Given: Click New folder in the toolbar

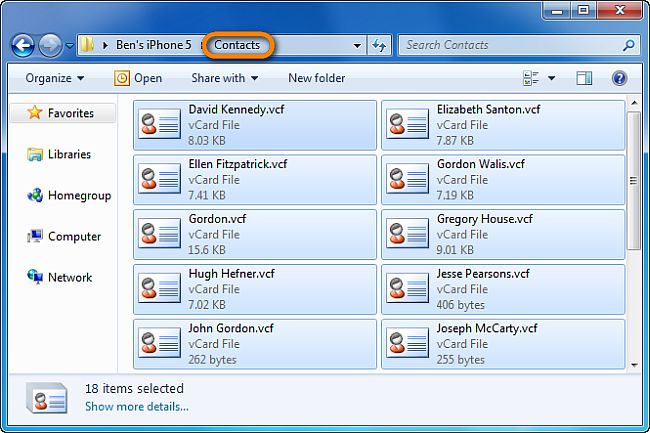Looking at the screenshot, I should pos(316,78).
